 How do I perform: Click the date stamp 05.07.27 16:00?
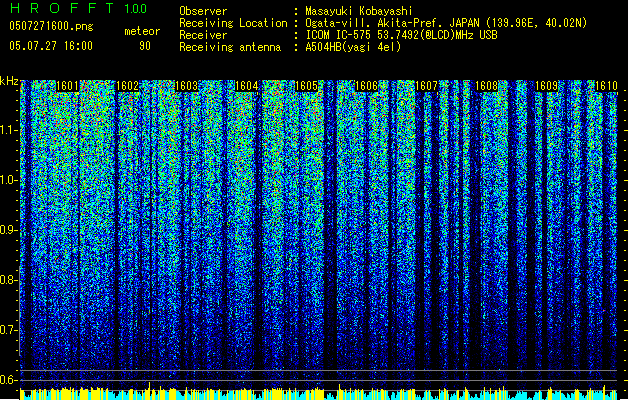[51, 46]
